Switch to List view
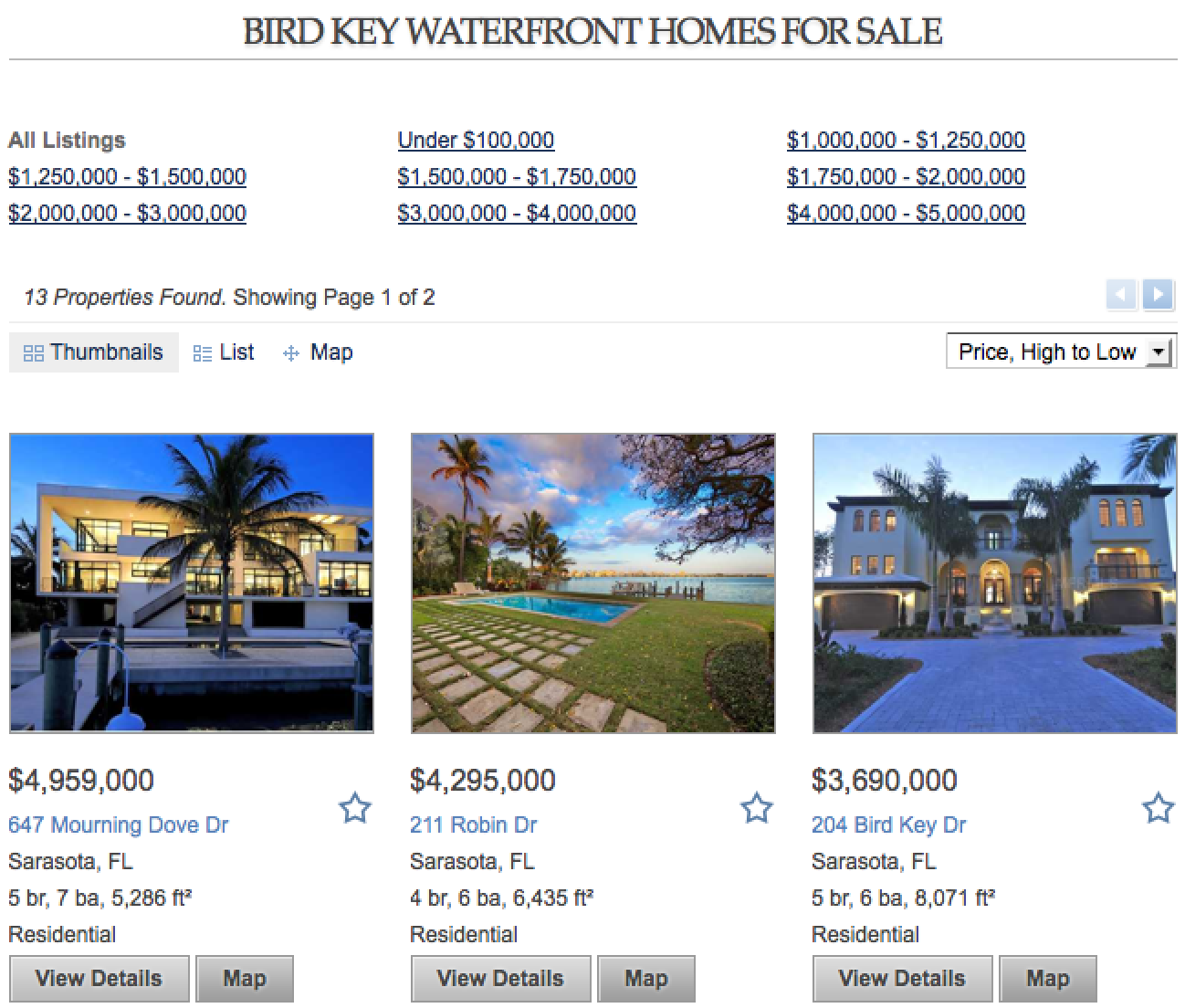This screenshot has width=1185, height=1008. coord(225,352)
